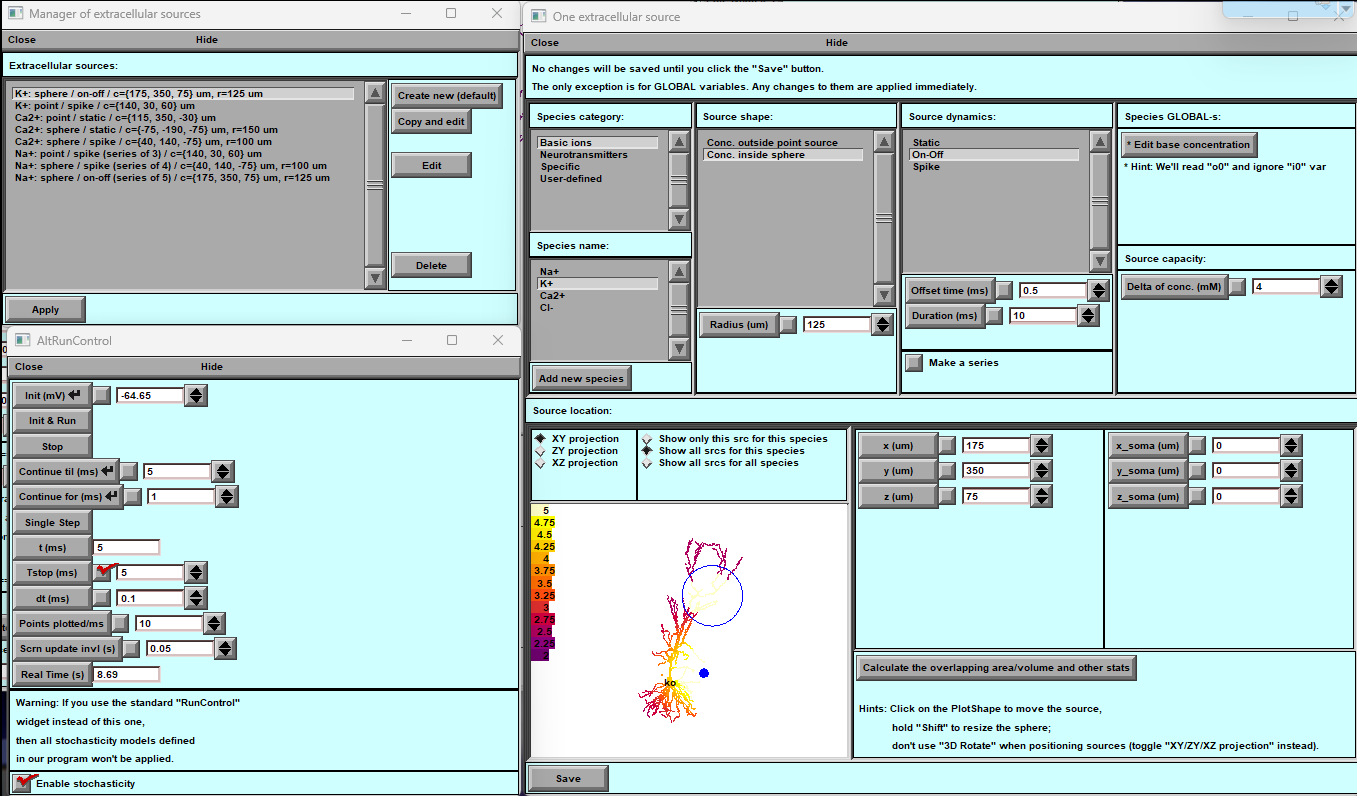This screenshot has width=1357, height=796.
Task: Pick Ca2+ in Species name list
Action: pyautogui.click(x=552, y=296)
